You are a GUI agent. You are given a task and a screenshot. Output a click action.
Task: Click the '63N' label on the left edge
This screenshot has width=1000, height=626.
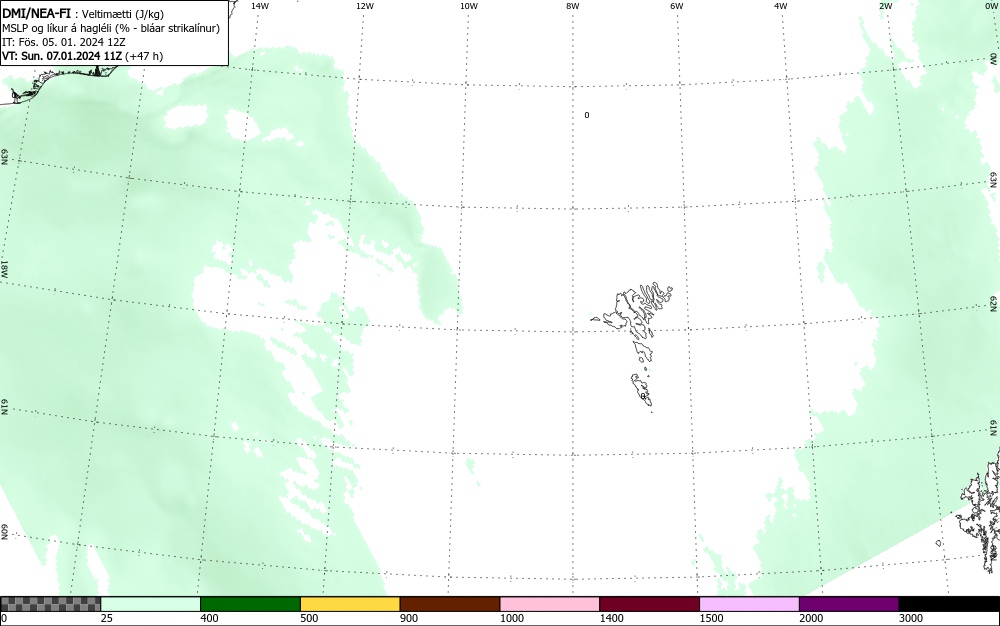[x=4, y=157]
